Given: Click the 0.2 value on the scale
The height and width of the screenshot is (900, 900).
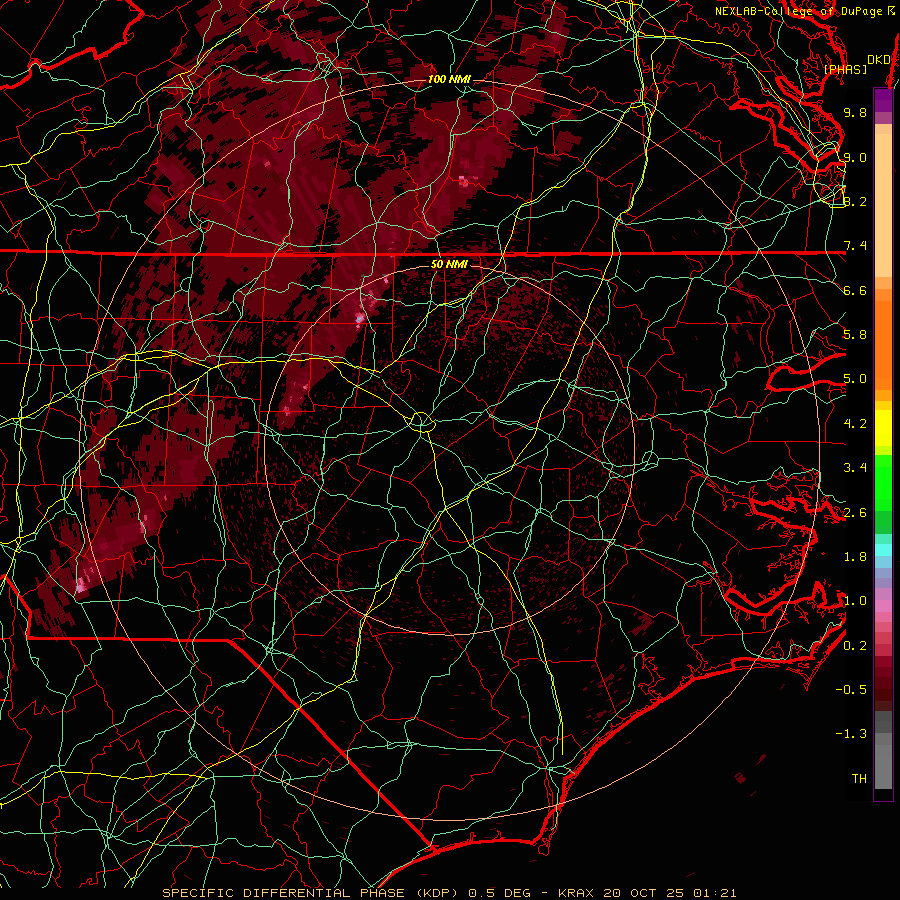Looking at the screenshot, I should tap(855, 646).
